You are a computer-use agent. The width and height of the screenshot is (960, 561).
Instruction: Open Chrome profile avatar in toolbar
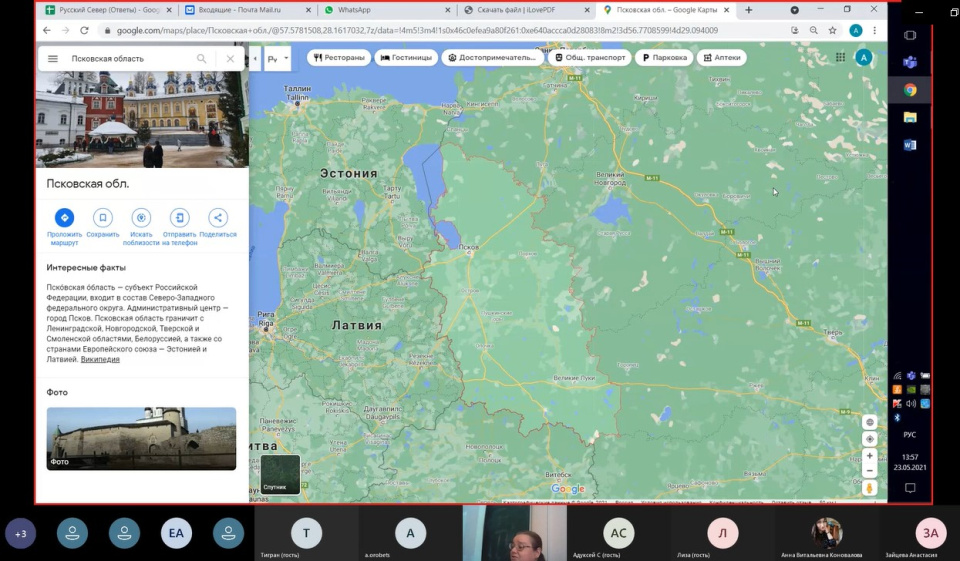(x=856, y=30)
